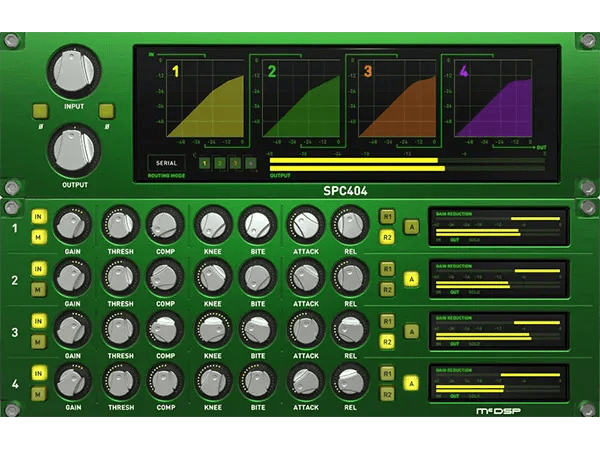Open the SERIAL routing mode selector

click(166, 163)
